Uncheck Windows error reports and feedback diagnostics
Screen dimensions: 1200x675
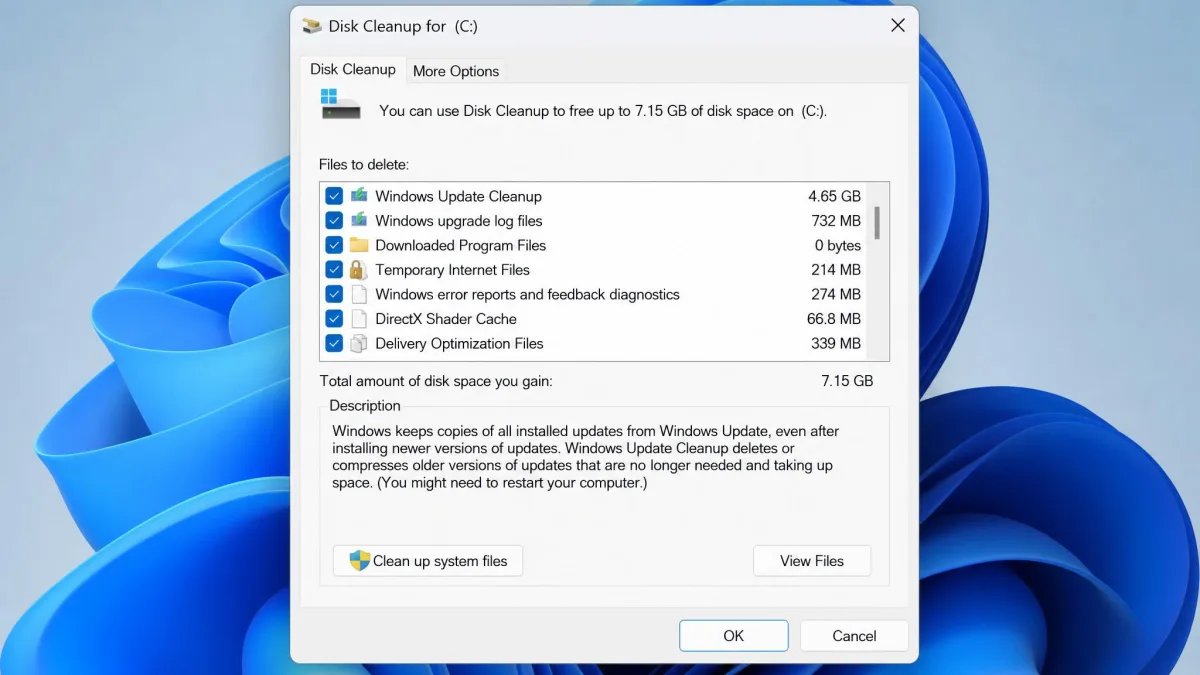tap(334, 294)
